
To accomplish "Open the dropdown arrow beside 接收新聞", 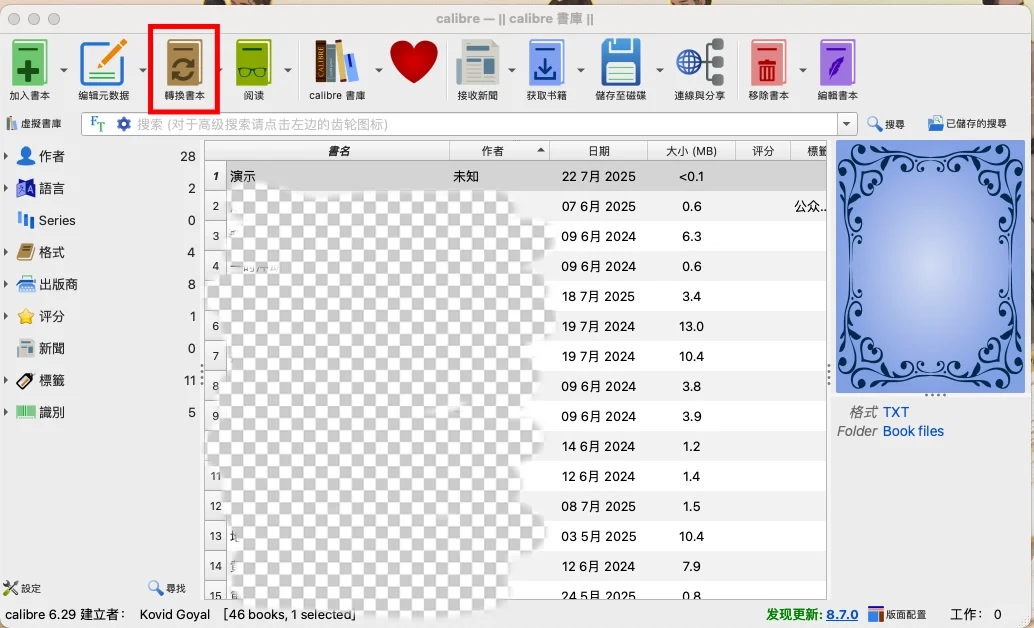I will coord(512,70).
